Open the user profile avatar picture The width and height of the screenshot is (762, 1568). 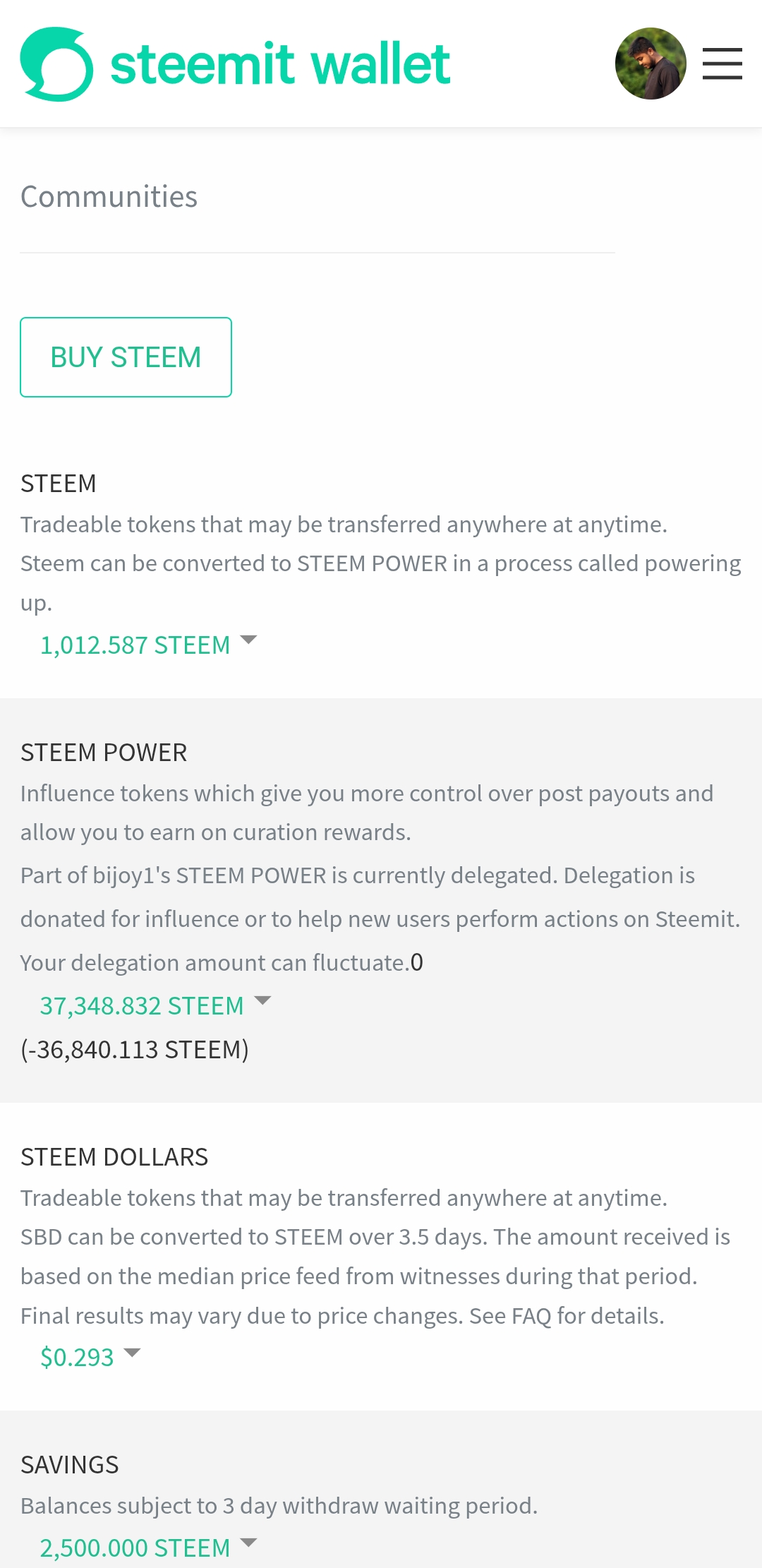(x=651, y=64)
